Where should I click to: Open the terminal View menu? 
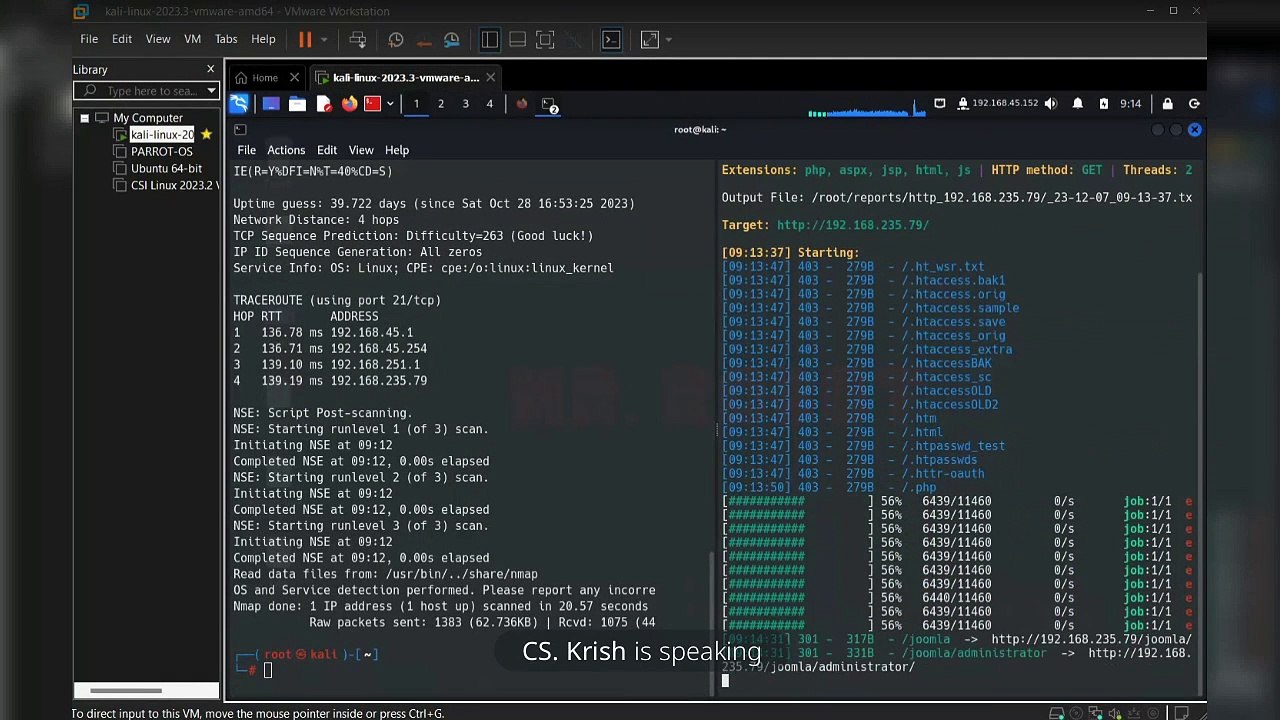point(361,150)
